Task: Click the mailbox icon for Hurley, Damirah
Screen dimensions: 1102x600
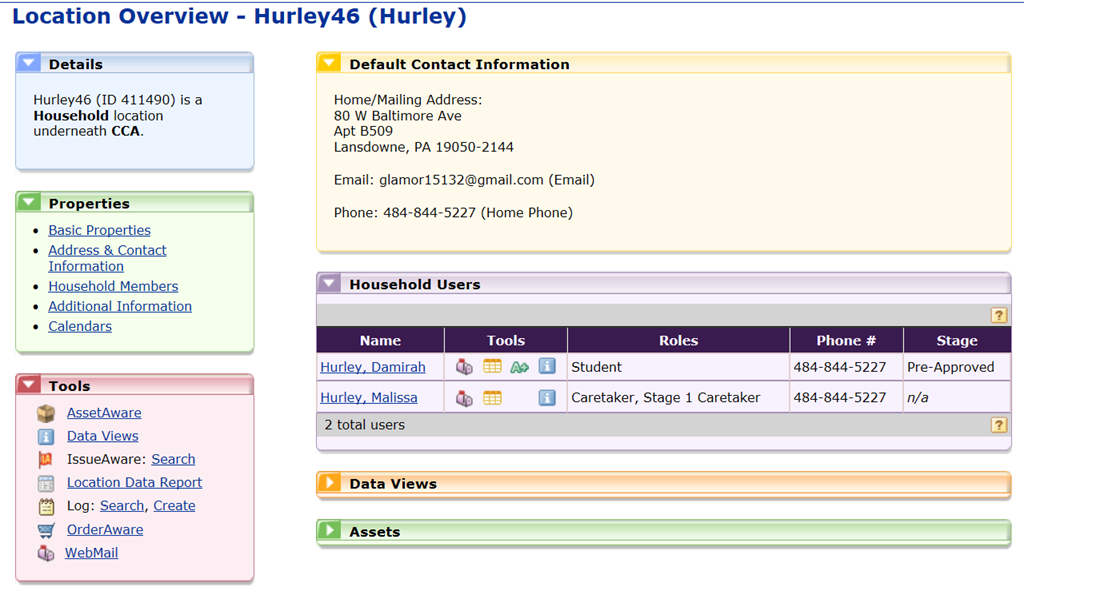Action: (464, 367)
